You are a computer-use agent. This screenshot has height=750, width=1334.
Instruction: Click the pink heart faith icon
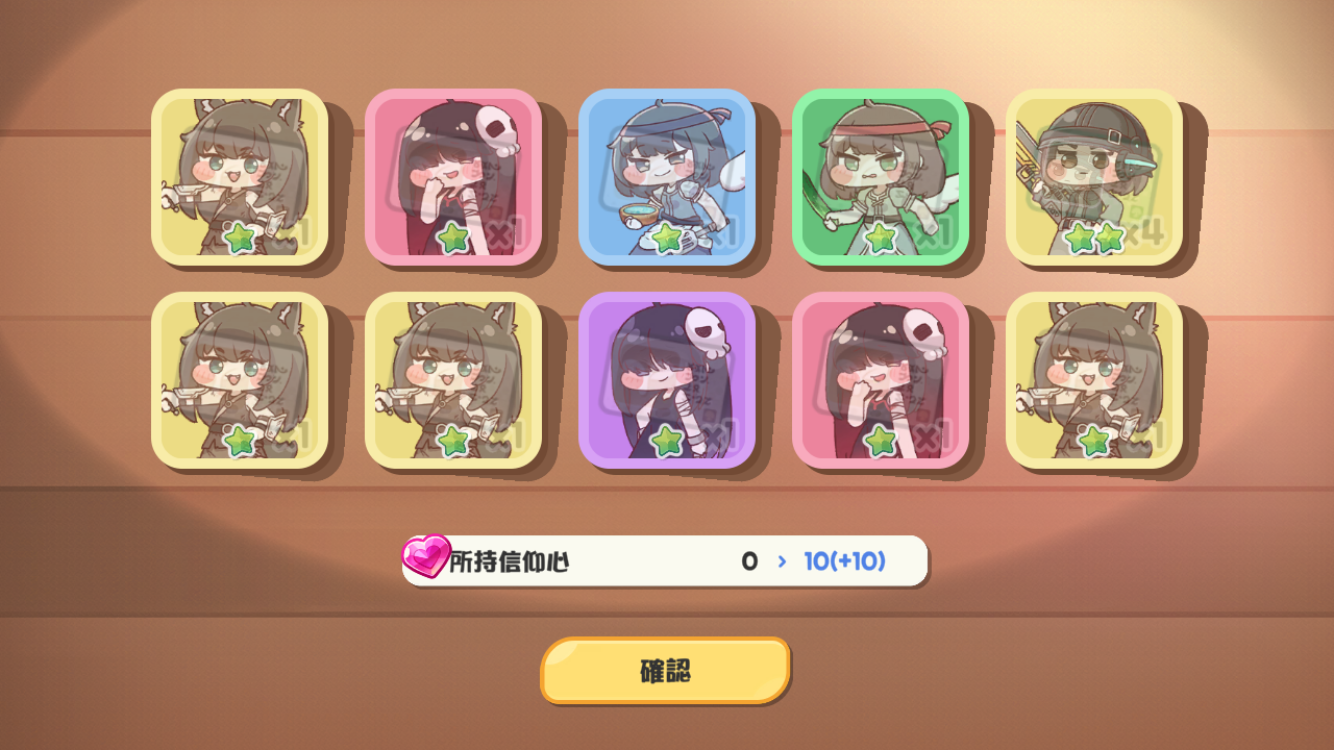426,556
